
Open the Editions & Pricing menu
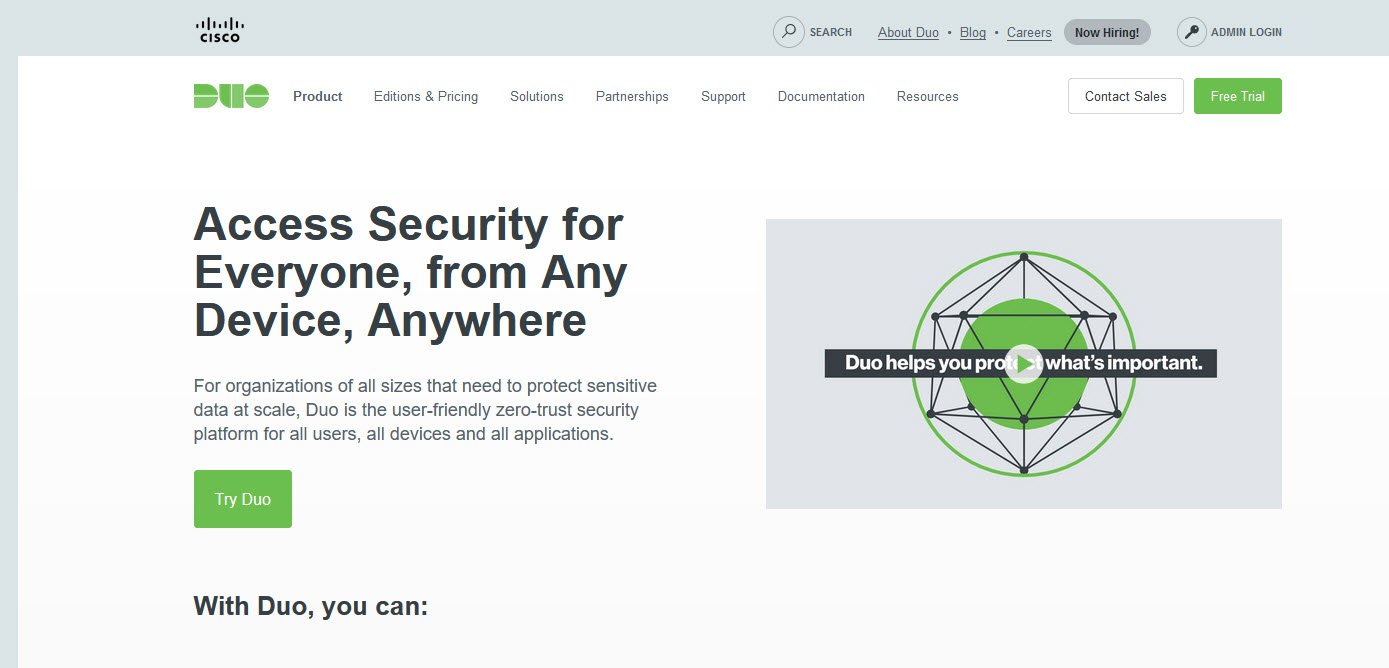point(426,96)
